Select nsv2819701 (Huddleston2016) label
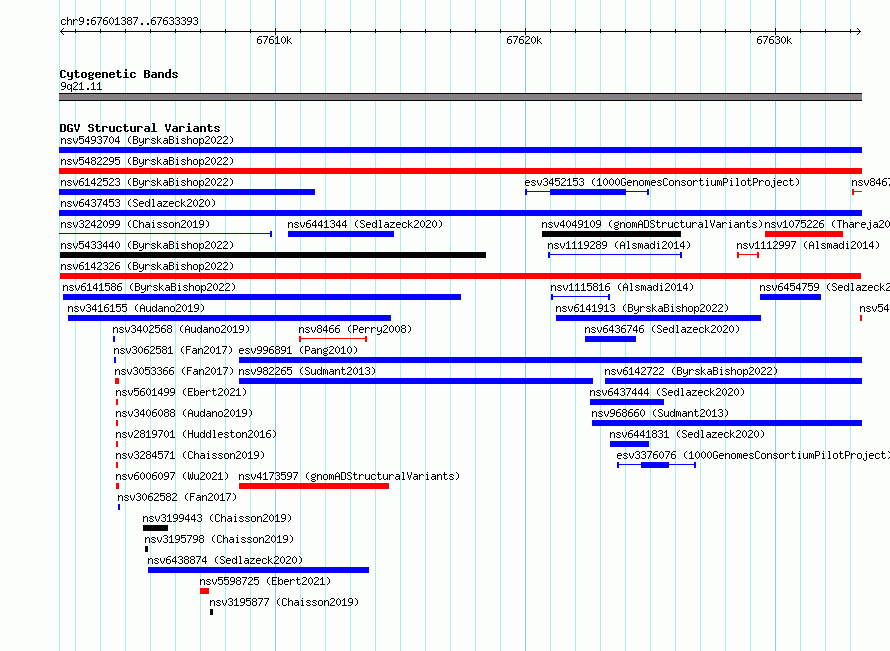This screenshot has height=651, width=890. 196,434
